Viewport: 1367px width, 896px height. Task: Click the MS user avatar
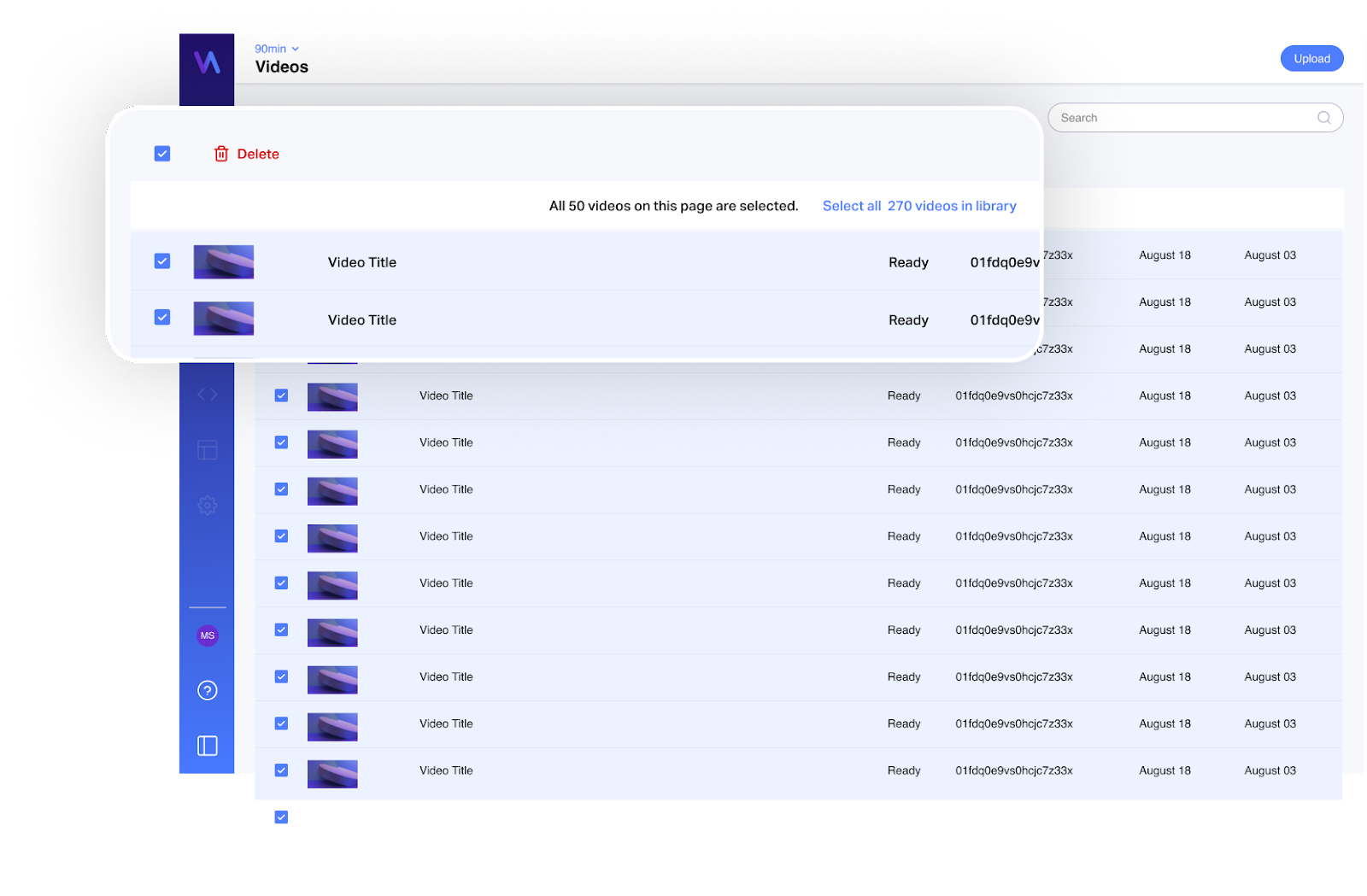(x=208, y=635)
